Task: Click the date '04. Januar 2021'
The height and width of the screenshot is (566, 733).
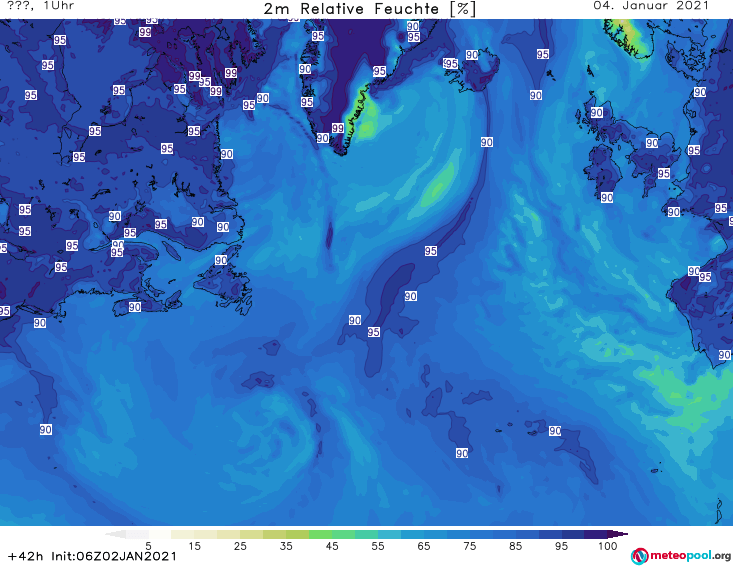Action: 651,6
